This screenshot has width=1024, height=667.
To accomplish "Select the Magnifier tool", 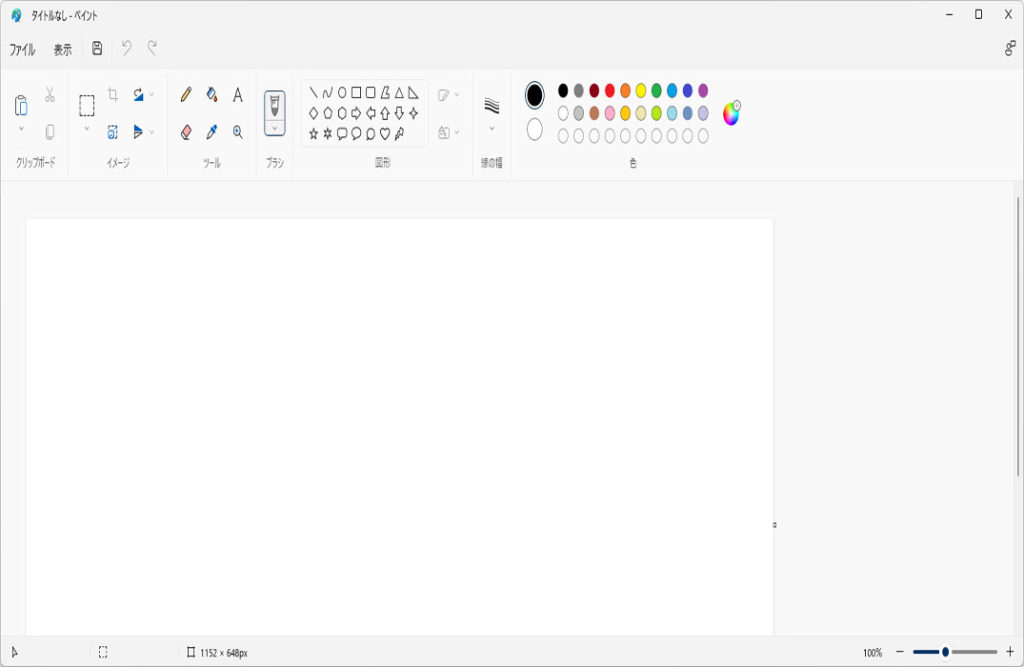I will point(238,132).
